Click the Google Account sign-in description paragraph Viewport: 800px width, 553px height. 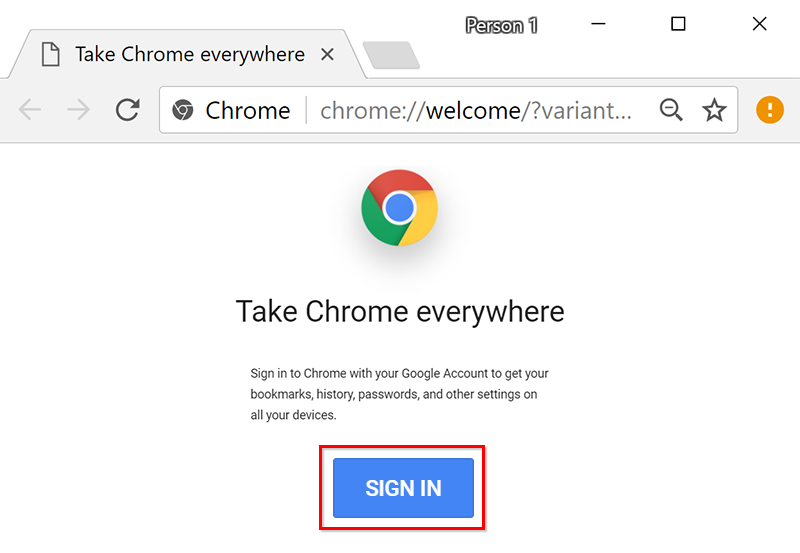point(399,394)
